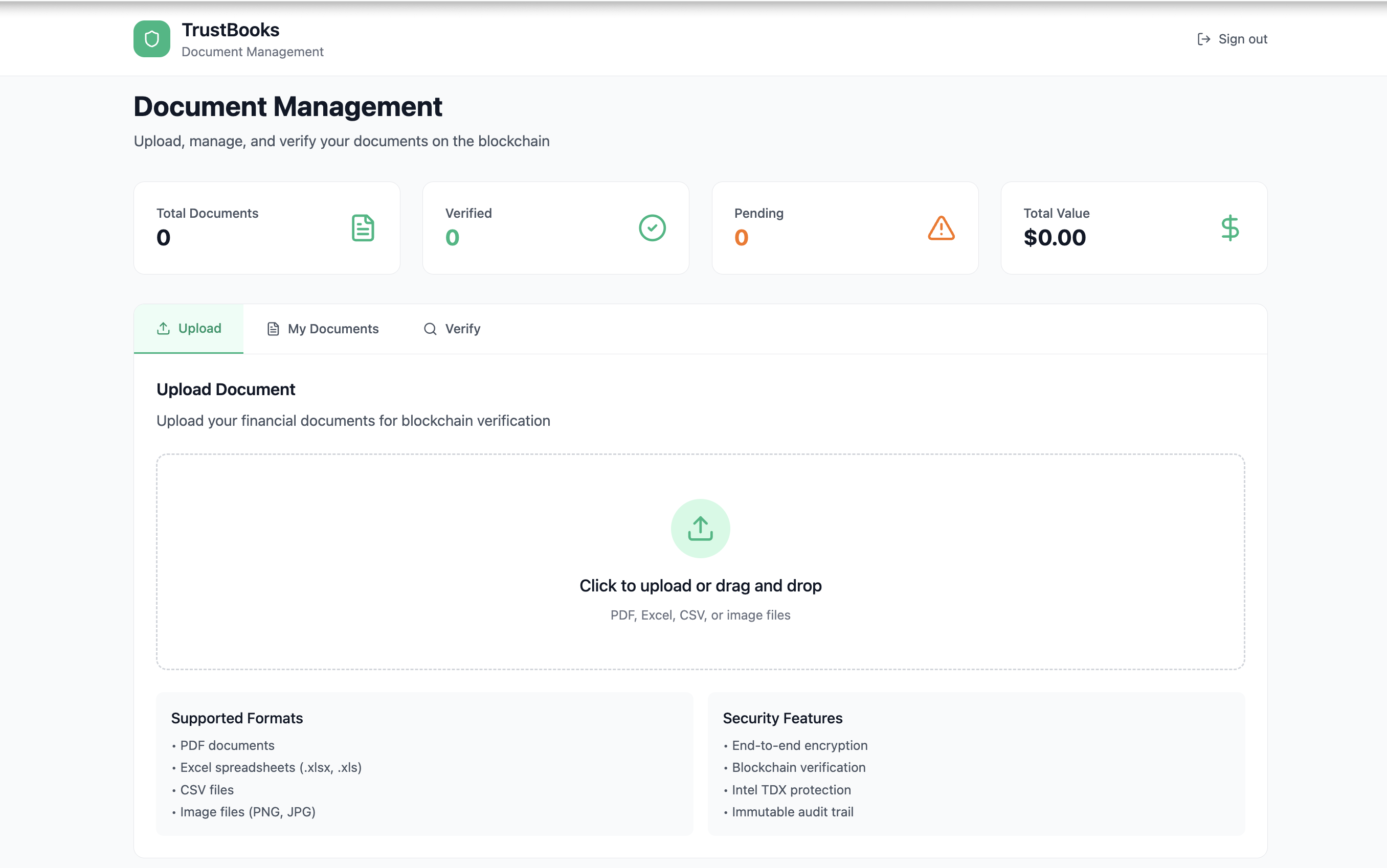The image size is (1387, 868).
Task: Click the TrustBooks shield logo icon
Action: [x=151, y=39]
